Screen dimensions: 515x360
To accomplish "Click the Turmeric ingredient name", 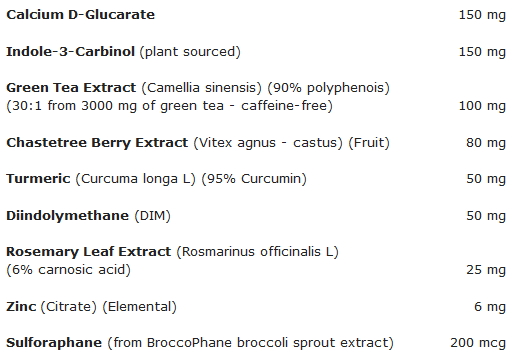I will 38,179.
